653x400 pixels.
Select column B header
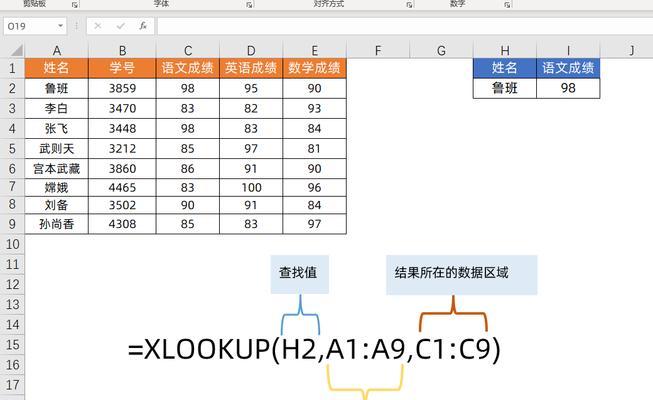122,50
